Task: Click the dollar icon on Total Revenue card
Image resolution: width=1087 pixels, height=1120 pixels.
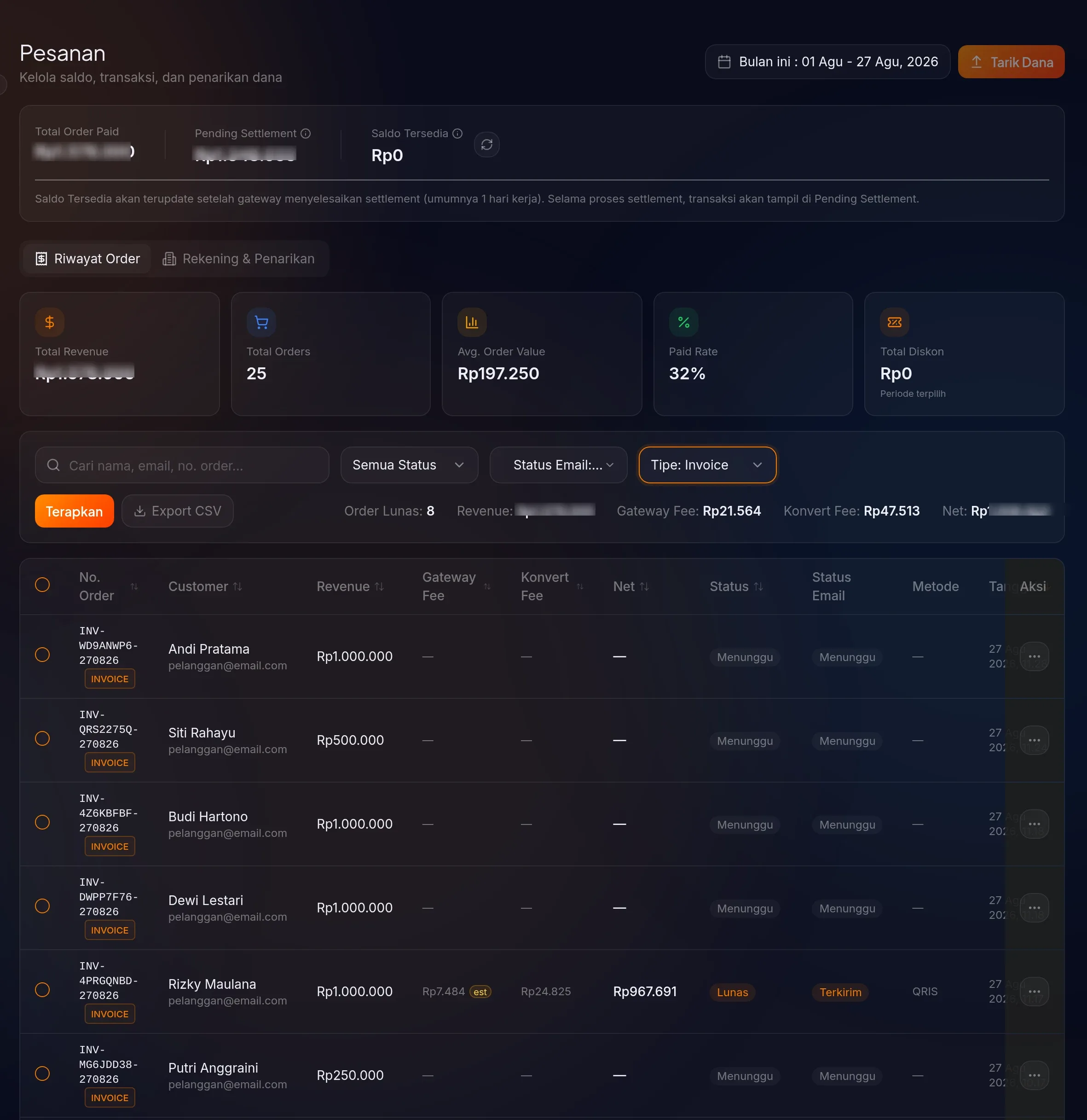Action: (50, 322)
